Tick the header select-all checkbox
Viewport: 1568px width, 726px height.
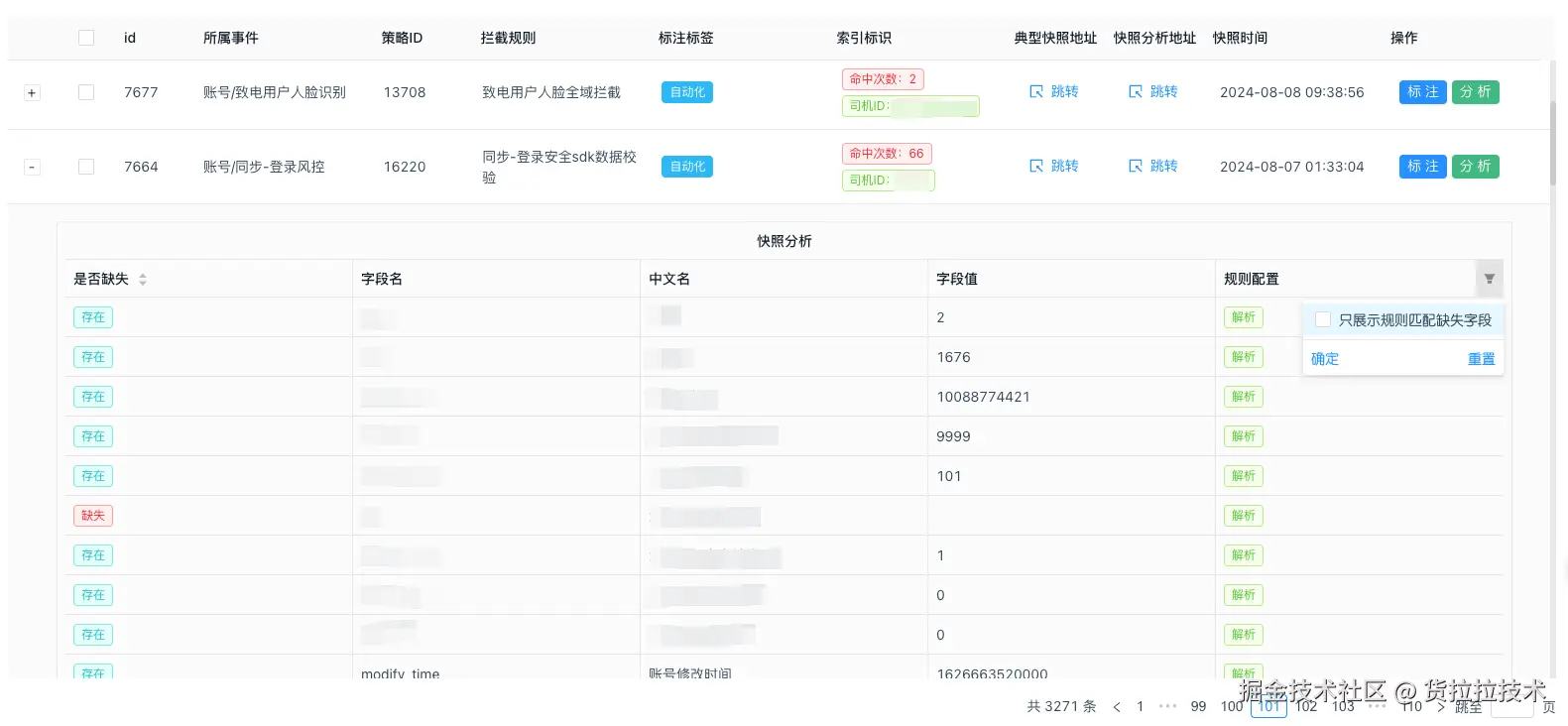(x=86, y=38)
